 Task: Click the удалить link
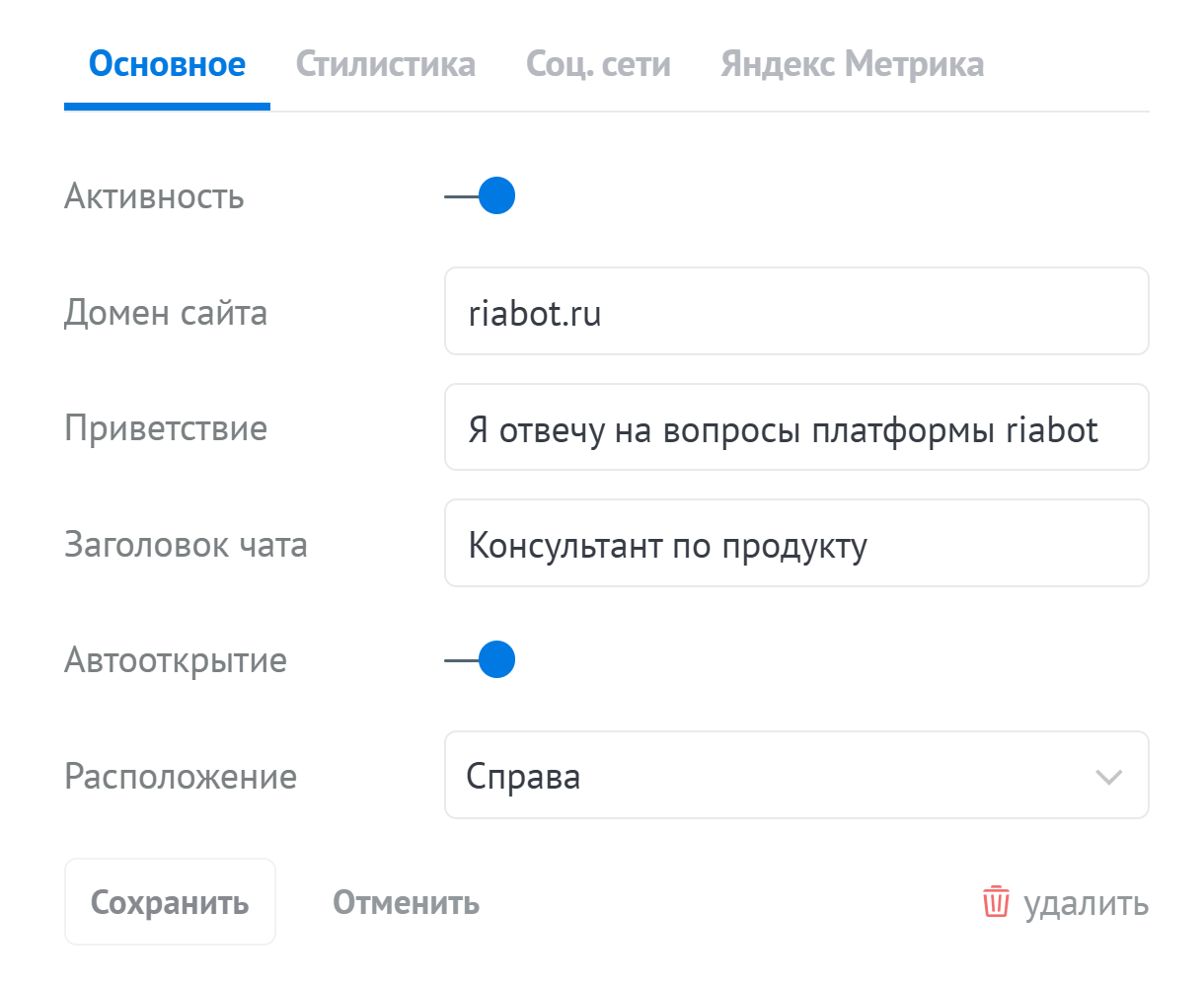click(x=1086, y=901)
